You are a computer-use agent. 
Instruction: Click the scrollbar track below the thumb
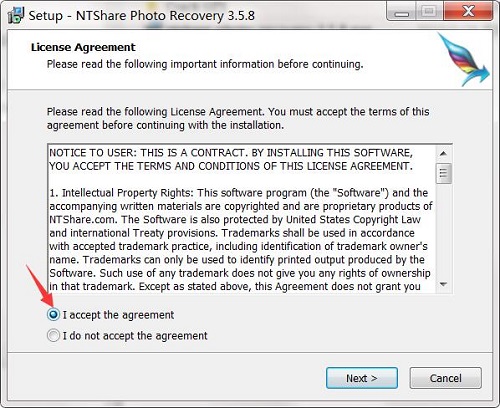pyautogui.click(x=443, y=230)
